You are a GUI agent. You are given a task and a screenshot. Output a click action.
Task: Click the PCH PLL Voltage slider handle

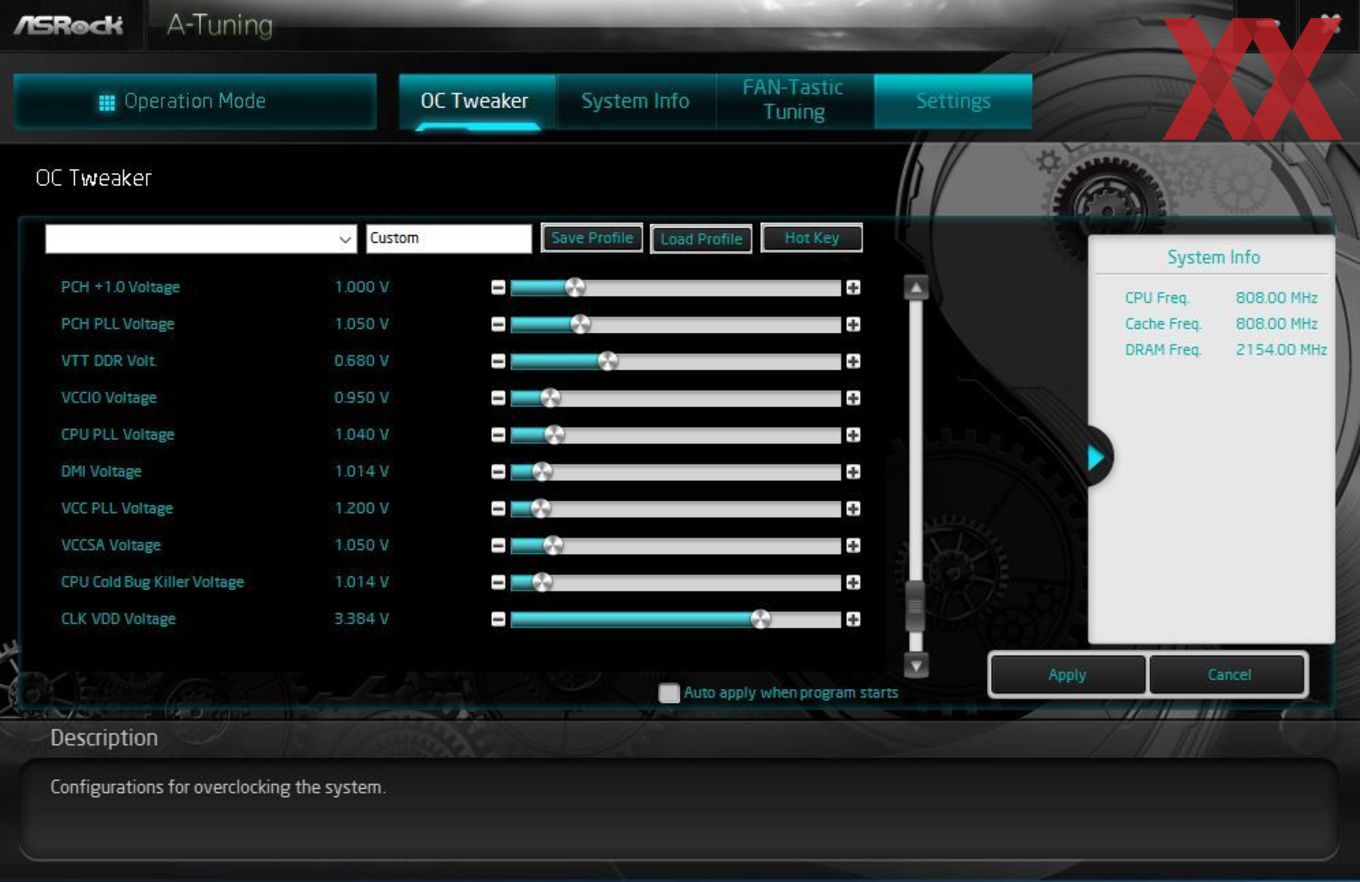580,325
